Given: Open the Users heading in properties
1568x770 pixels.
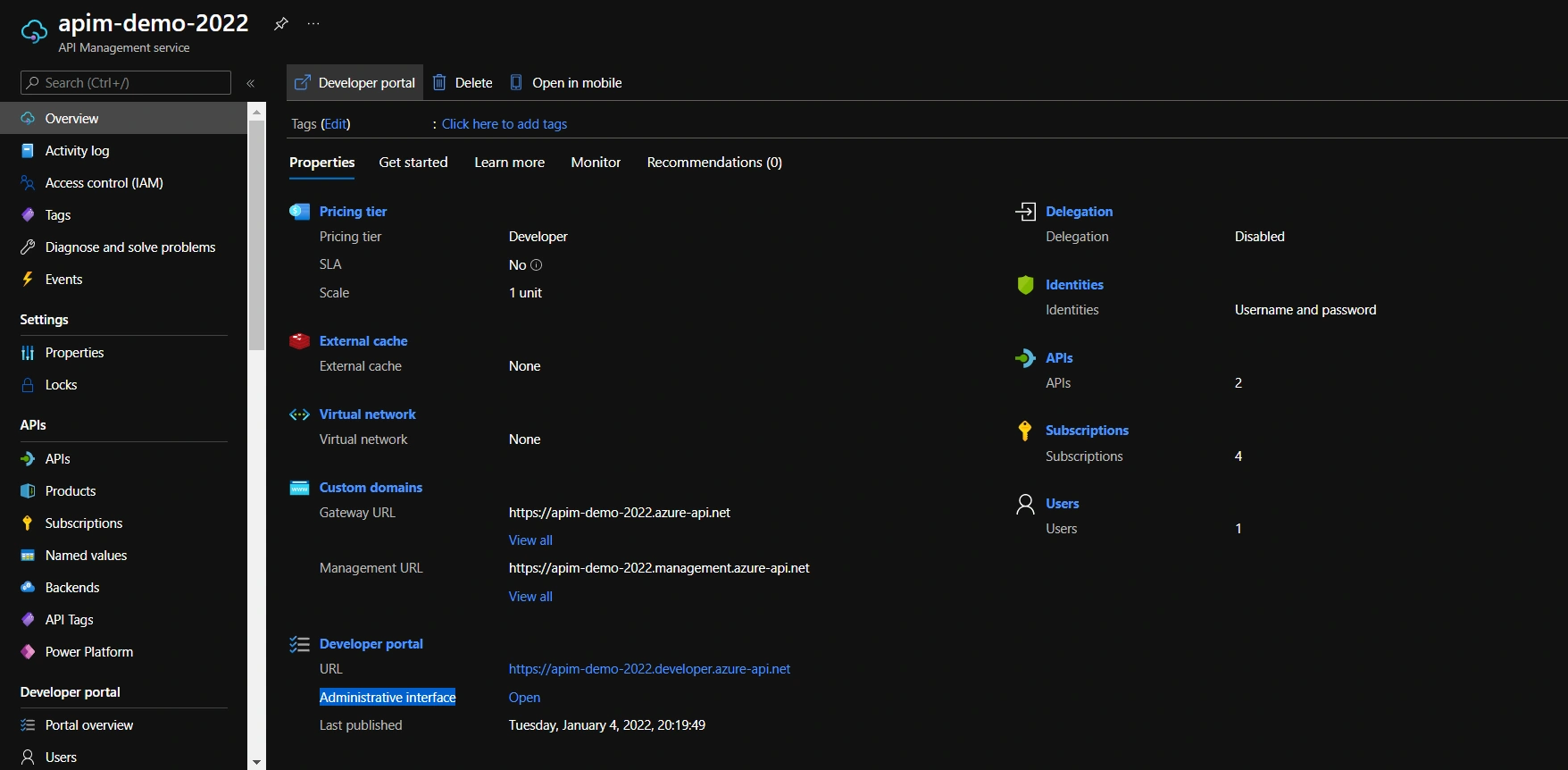Looking at the screenshot, I should pos(1062,504).
